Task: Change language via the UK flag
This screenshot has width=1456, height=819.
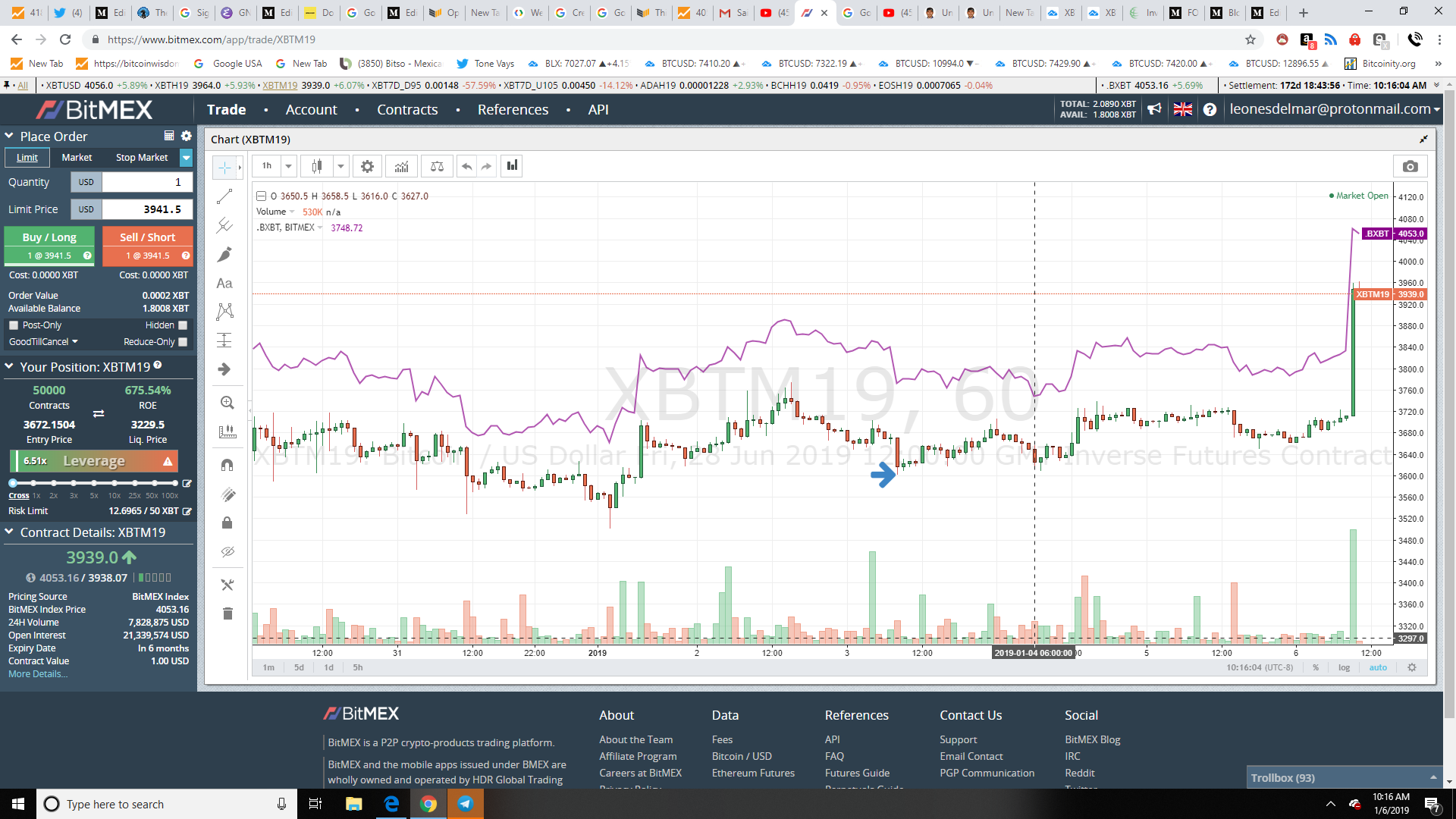Action: click(x=1182, y=109)
